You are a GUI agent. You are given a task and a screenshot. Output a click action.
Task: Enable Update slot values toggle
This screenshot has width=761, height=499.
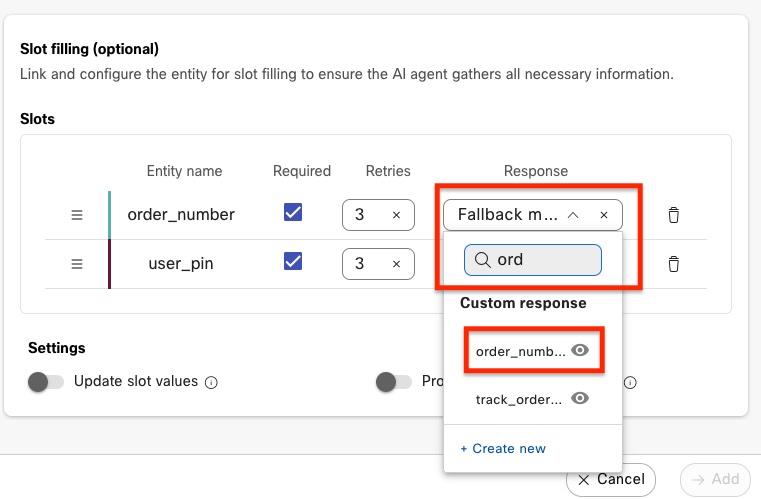pyautogui.click(x=45, y=382)
